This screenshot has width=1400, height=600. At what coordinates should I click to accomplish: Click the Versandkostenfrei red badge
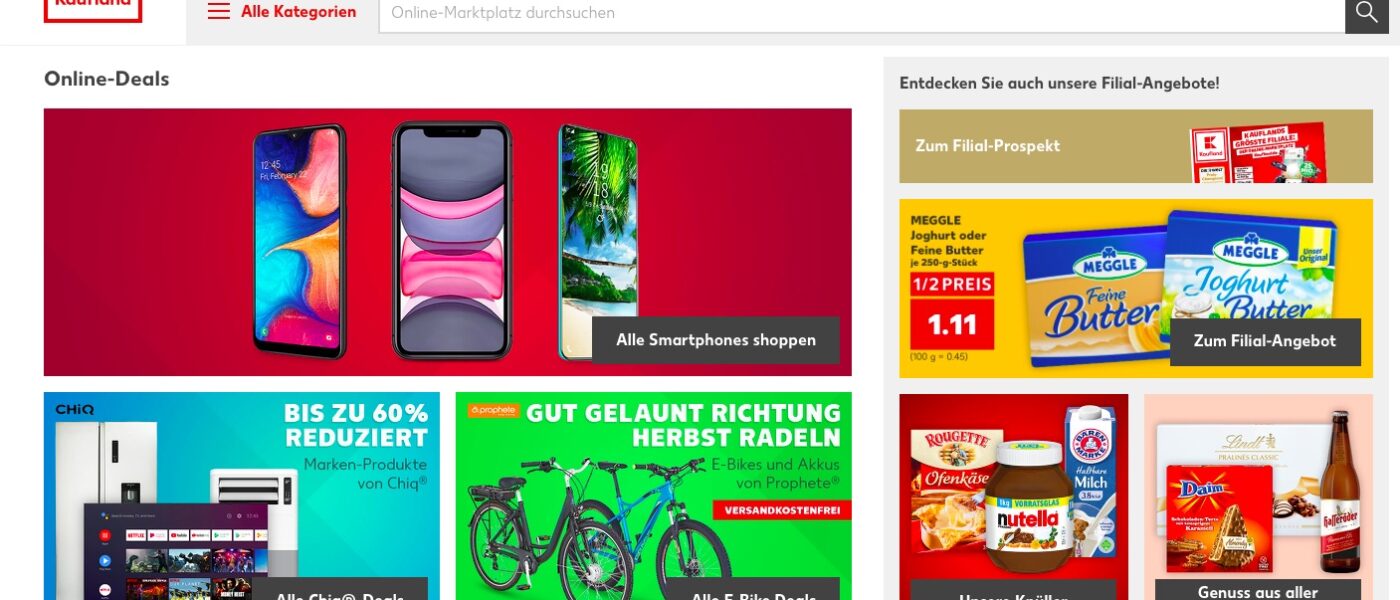pos(782,511)
